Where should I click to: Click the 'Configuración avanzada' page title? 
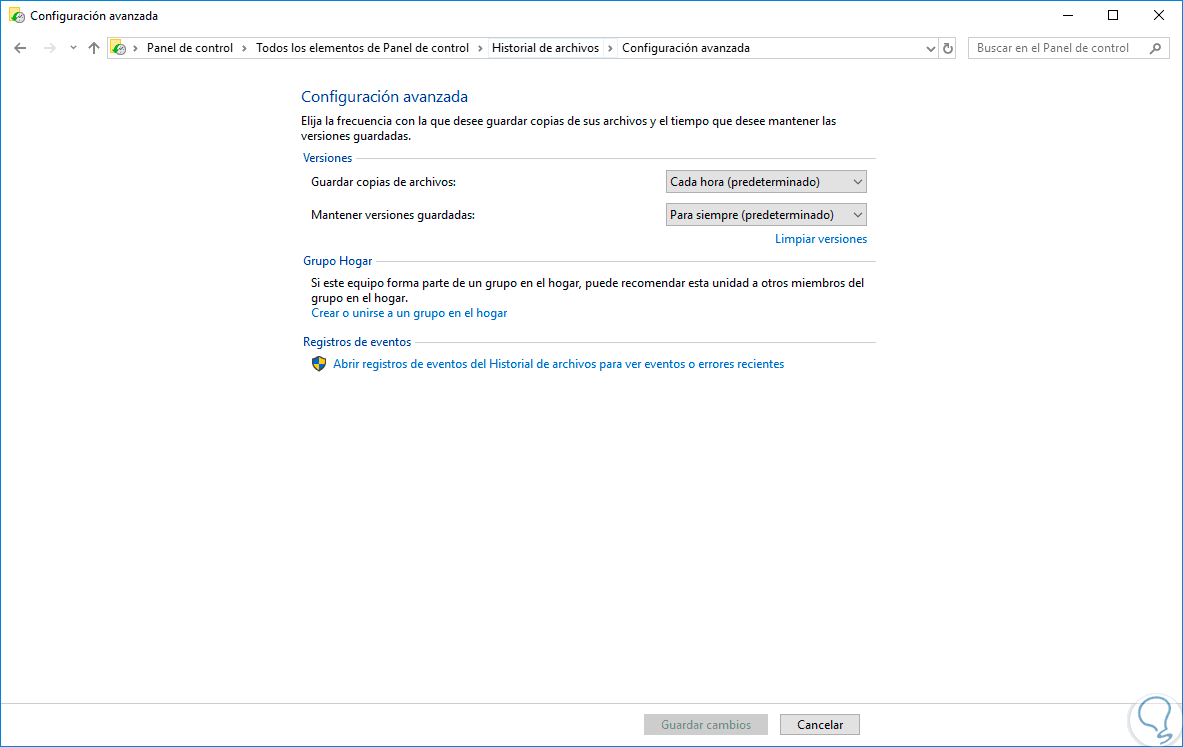coord(384,97)
